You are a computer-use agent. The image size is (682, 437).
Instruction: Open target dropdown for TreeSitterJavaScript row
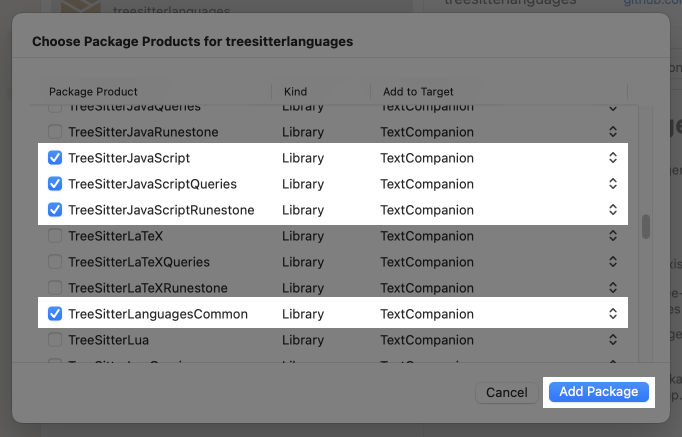[x=612, y=158]
